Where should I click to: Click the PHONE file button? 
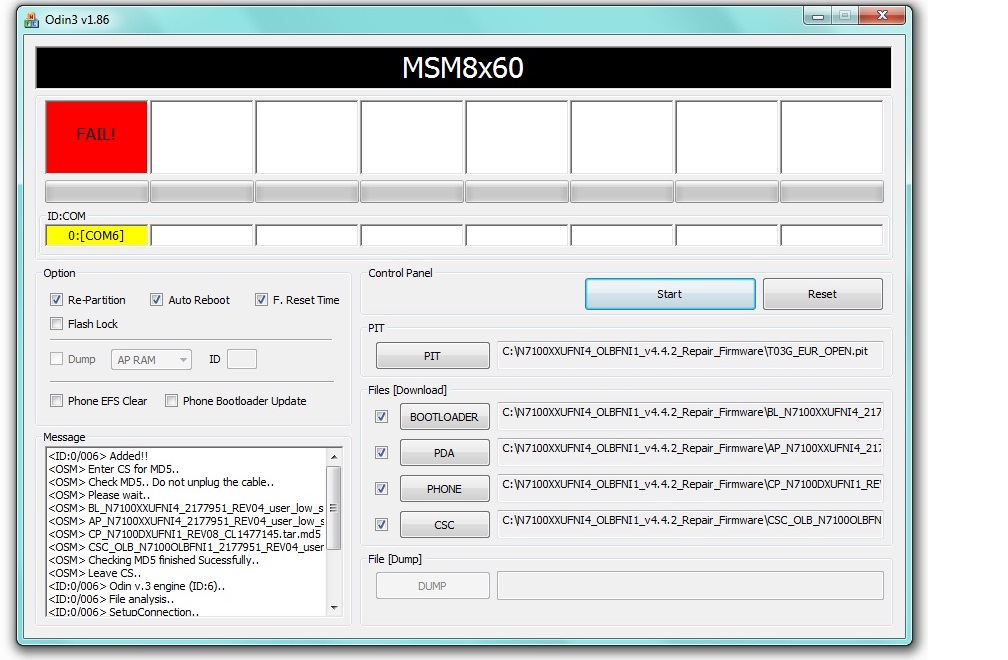click(x=444, y=489)
